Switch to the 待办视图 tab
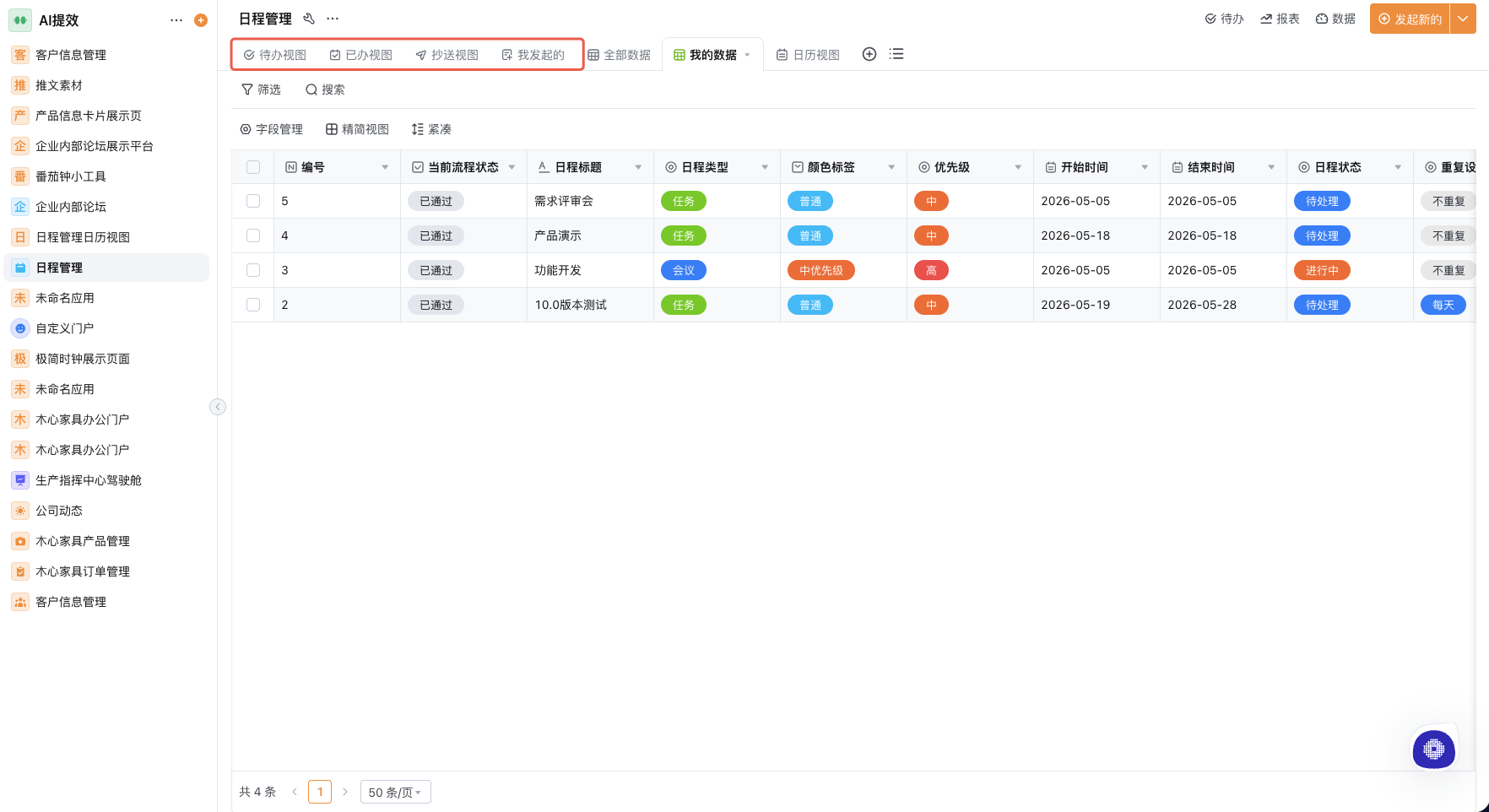 click(275, 55)
